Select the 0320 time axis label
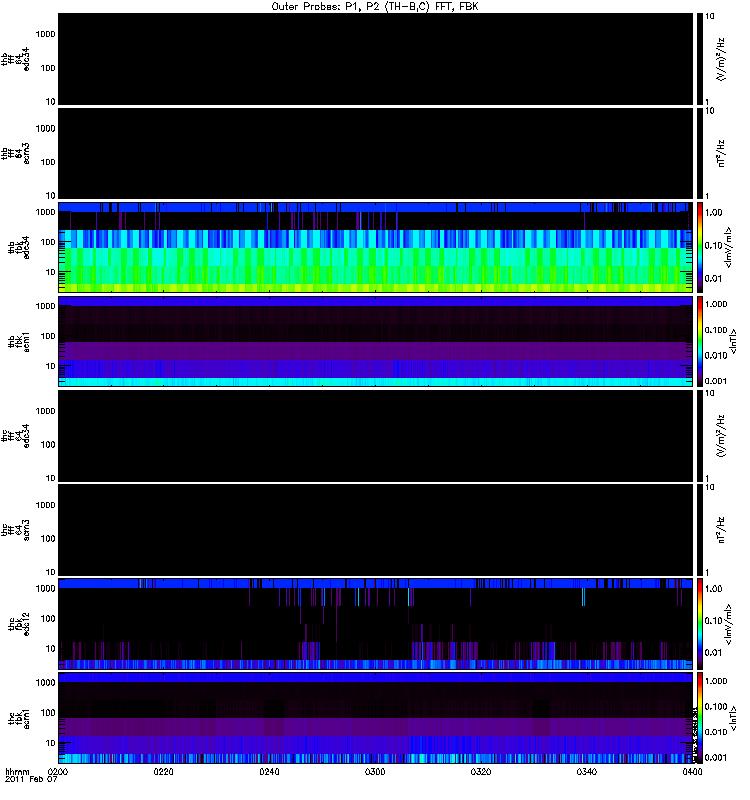 [x=481, y=771]
